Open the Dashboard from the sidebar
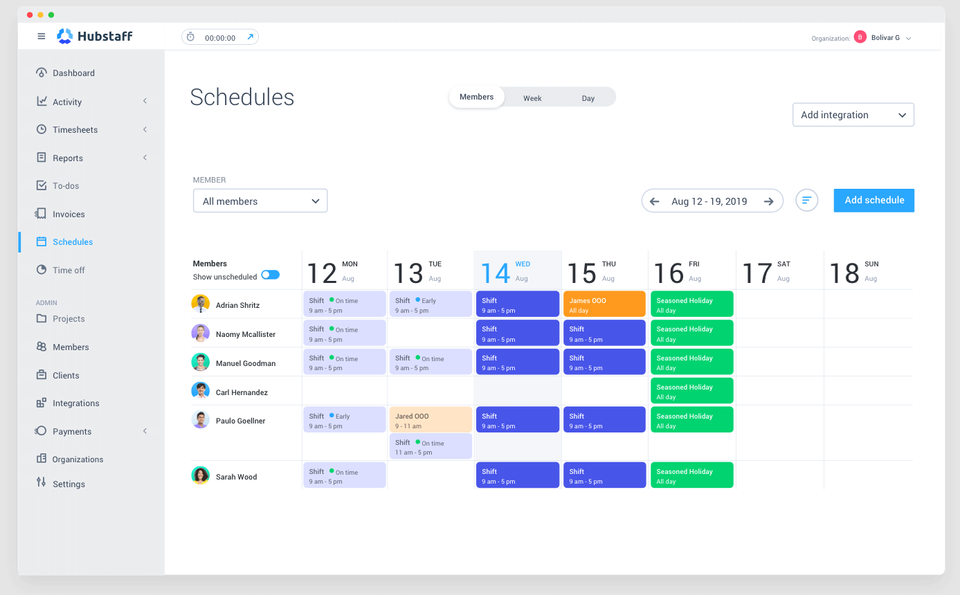The width and height of the screenshot is (960, 595). pos(70,72)
